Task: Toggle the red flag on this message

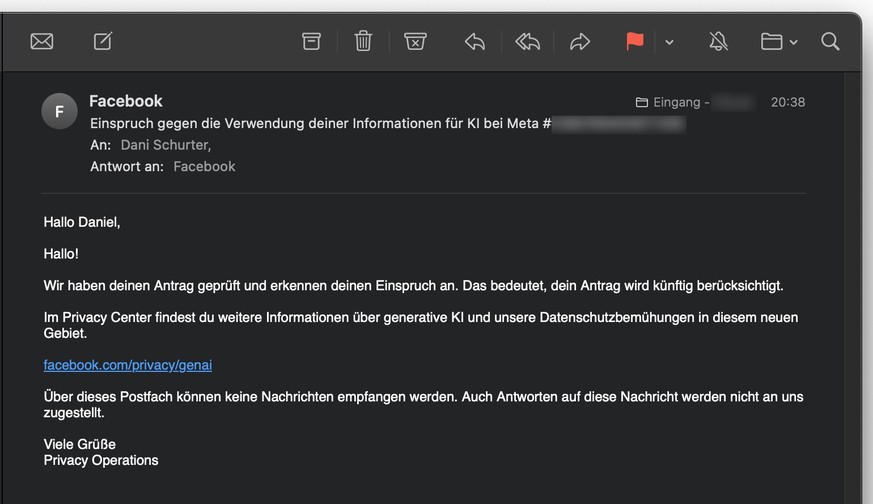Action: pyautogui.click(x=634, y=41)
